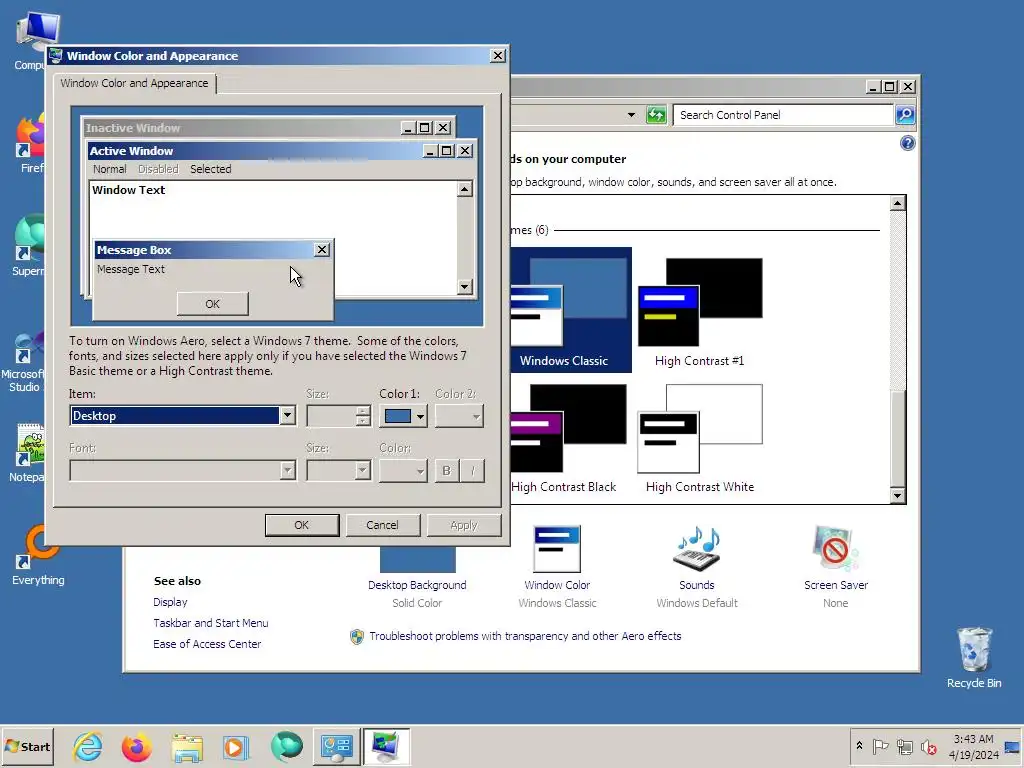
Task: Click the themes list scroll down arrow
Action: [x=898, y=496]
